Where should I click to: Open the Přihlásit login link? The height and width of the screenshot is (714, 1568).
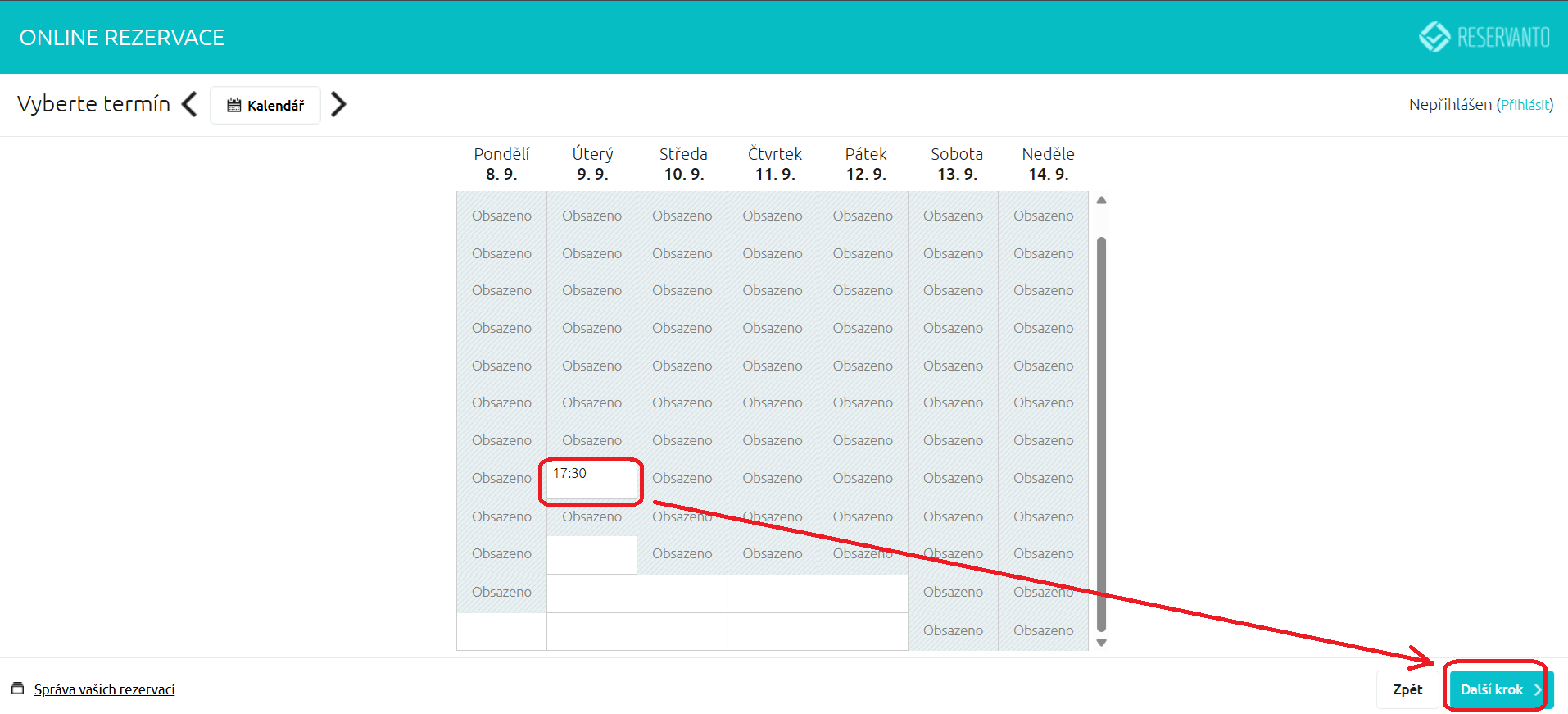tap(1524, 105)
